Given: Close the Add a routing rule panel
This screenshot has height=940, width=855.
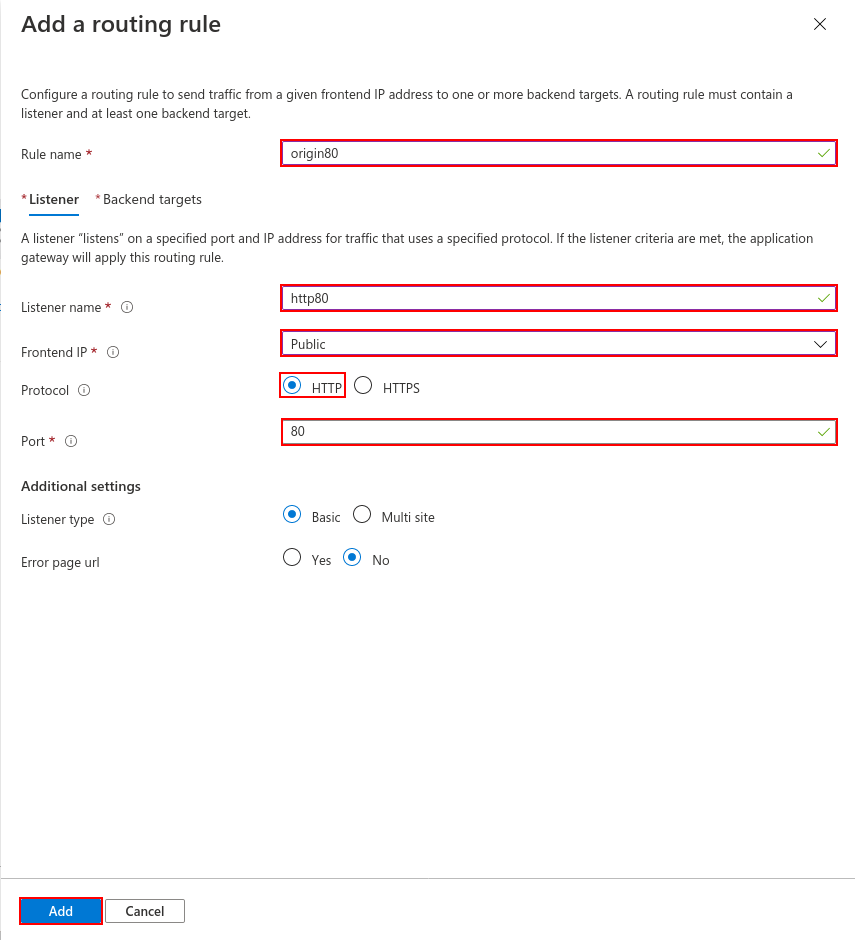Looking at the screenshot, I should pos(820,24).
